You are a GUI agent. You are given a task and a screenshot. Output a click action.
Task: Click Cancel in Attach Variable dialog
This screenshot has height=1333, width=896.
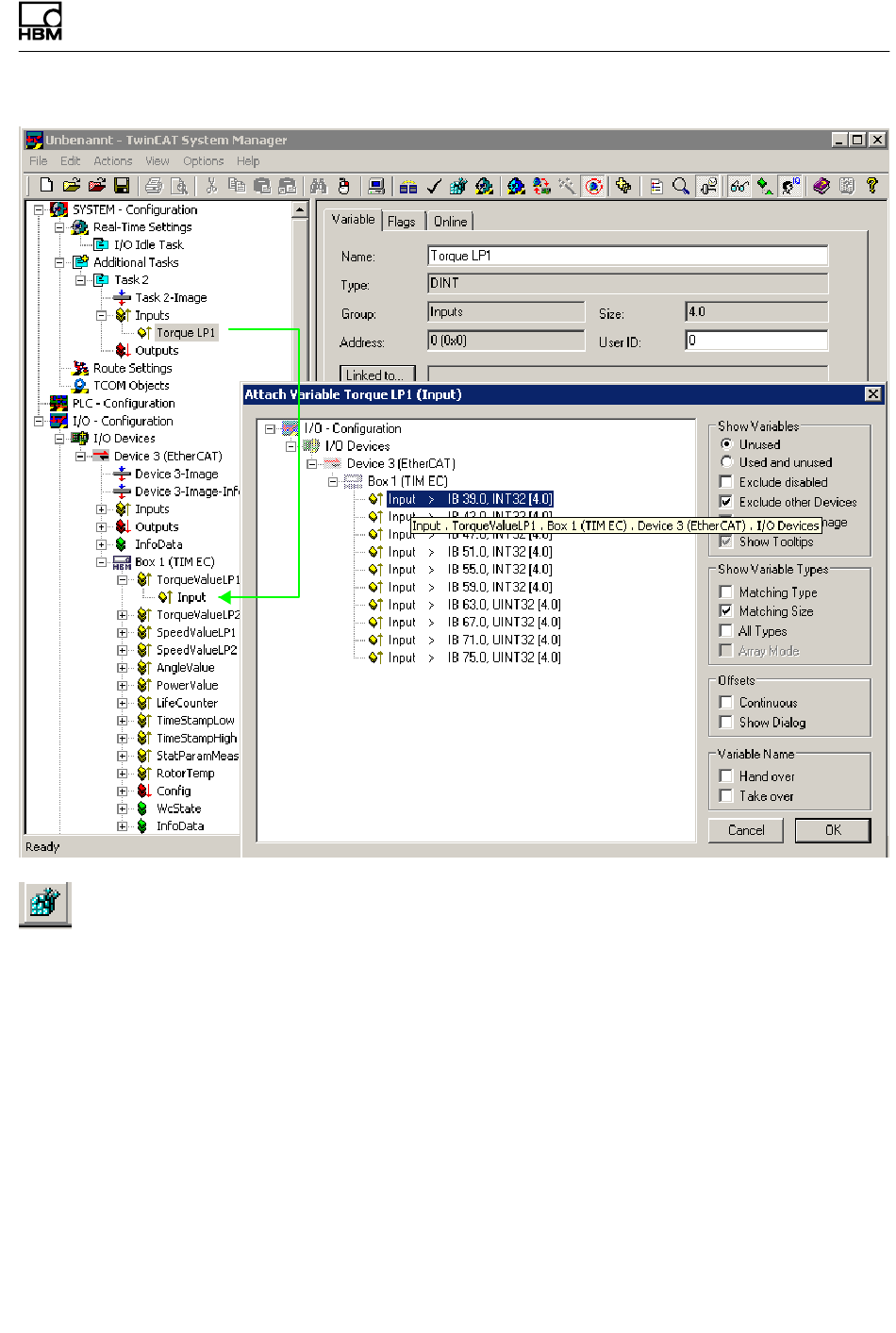click(x=746, y=830)
